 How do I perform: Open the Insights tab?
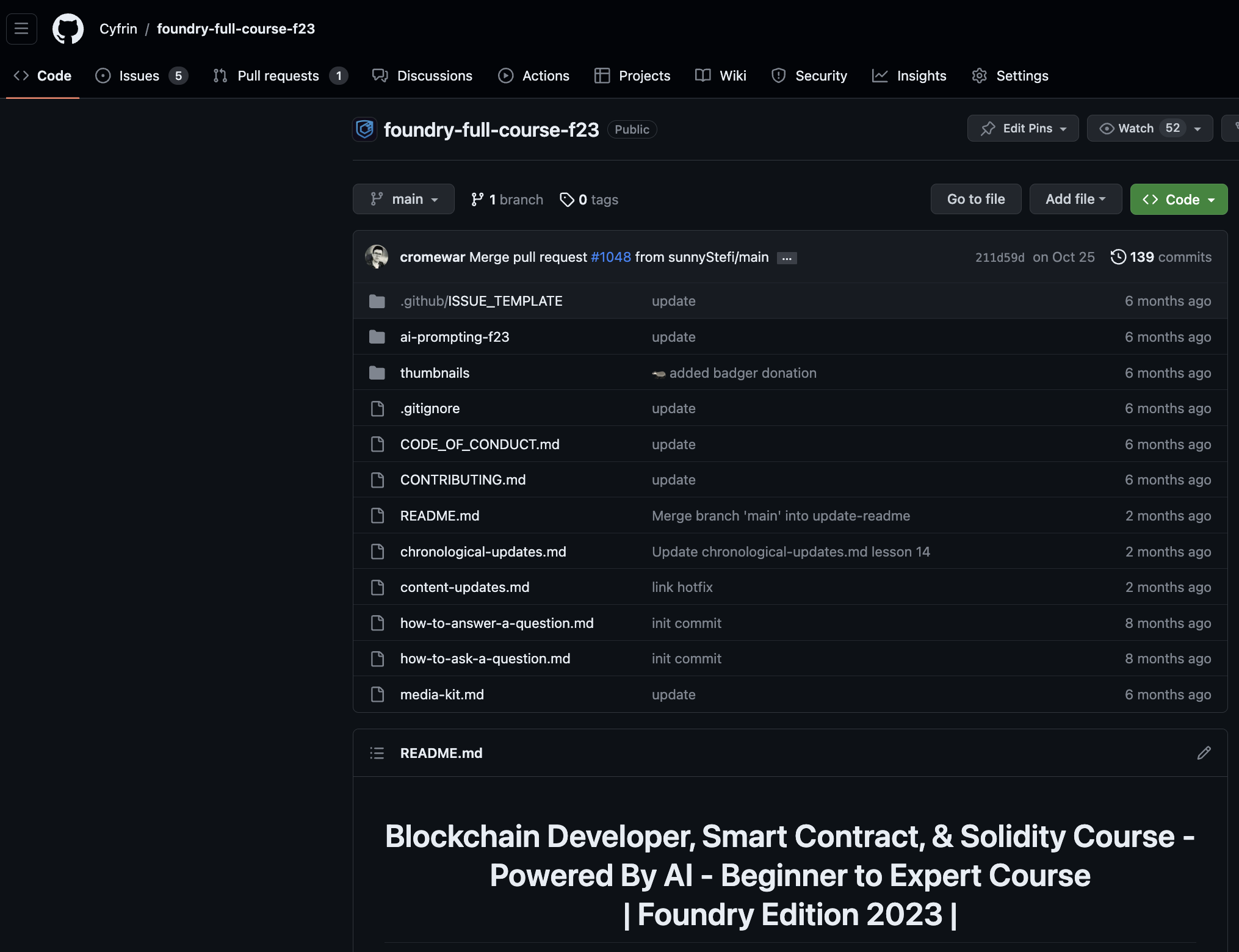tap(909, 76)
